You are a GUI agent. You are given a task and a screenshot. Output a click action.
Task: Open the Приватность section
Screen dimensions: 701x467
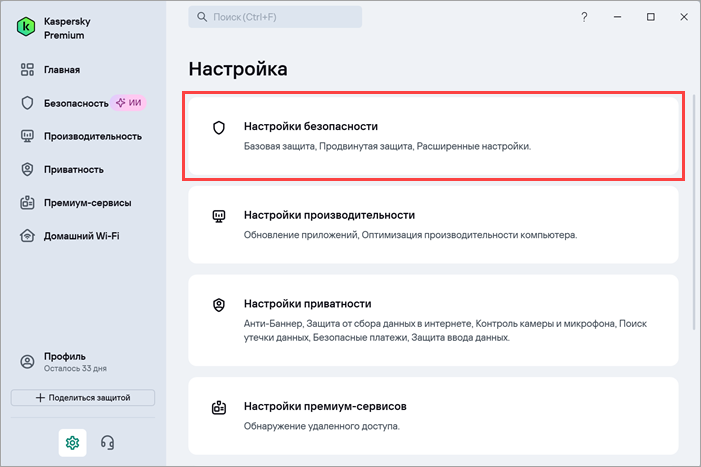coord(74,169)
